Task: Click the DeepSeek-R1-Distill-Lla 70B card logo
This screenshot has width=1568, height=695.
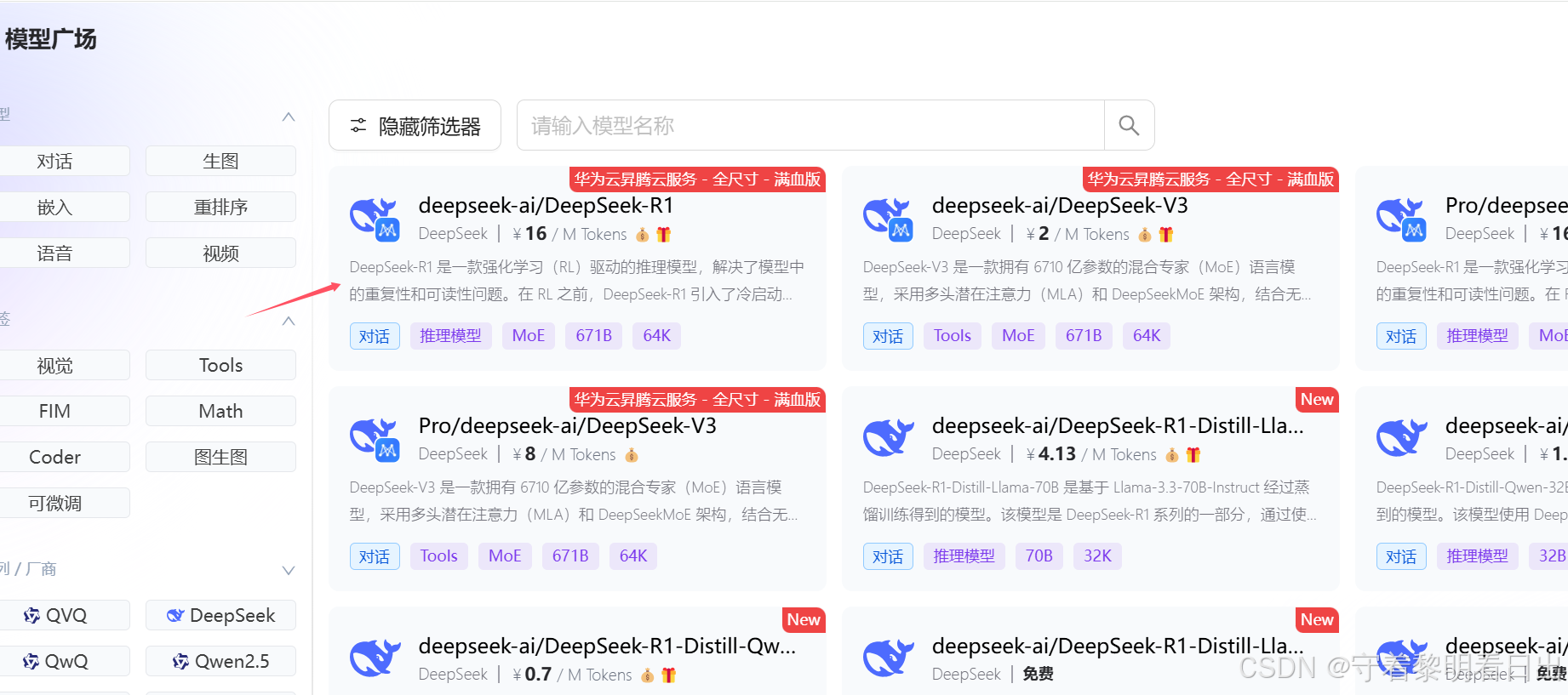Action: [889, 438]
